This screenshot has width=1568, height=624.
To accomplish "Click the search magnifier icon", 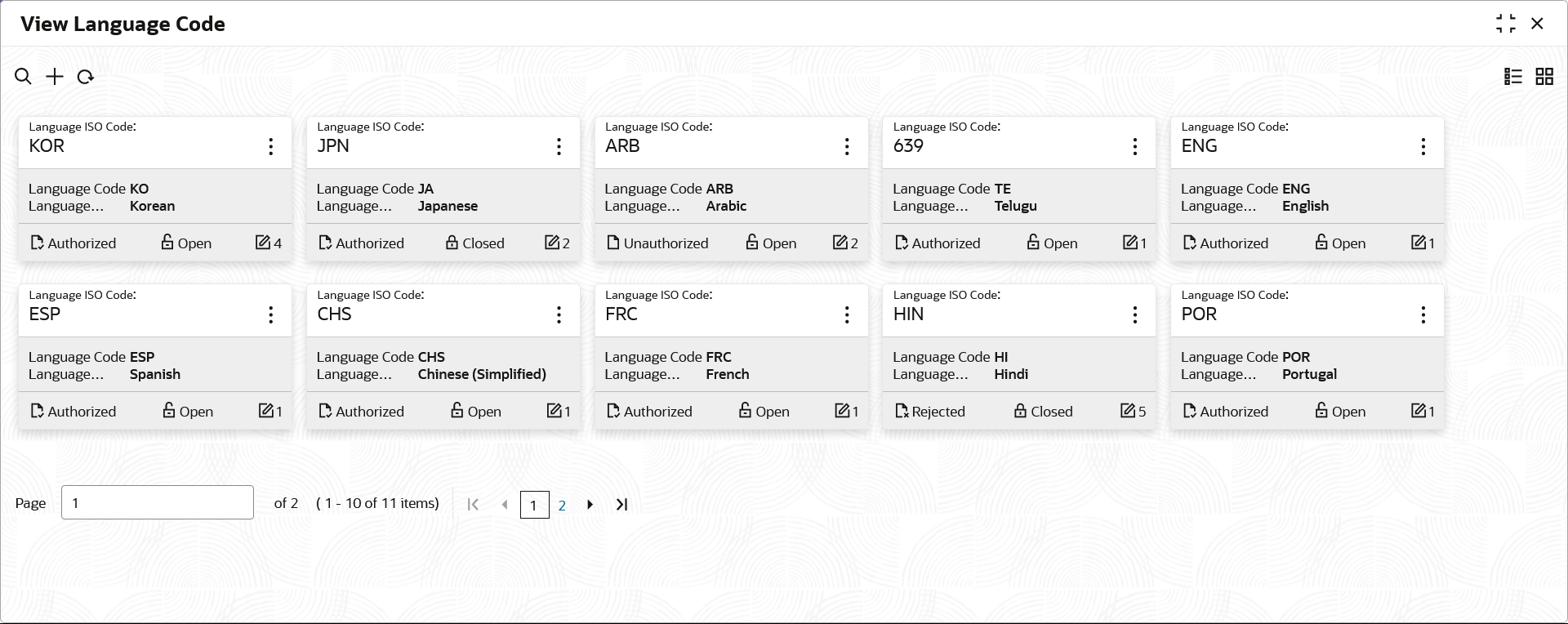I will (x=23, y=77).
